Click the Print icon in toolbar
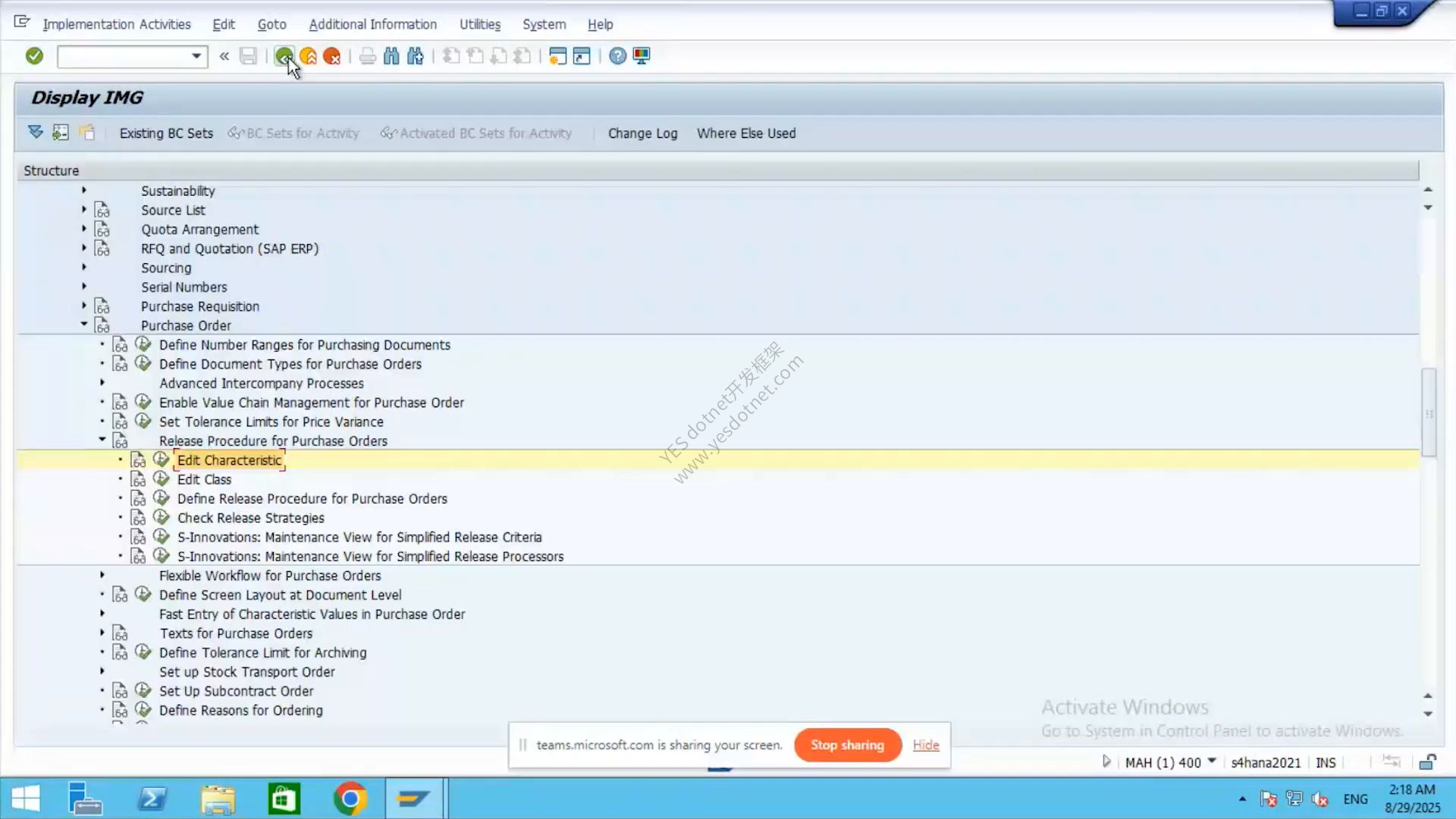The image size is (1456, 819). (368, 56)
